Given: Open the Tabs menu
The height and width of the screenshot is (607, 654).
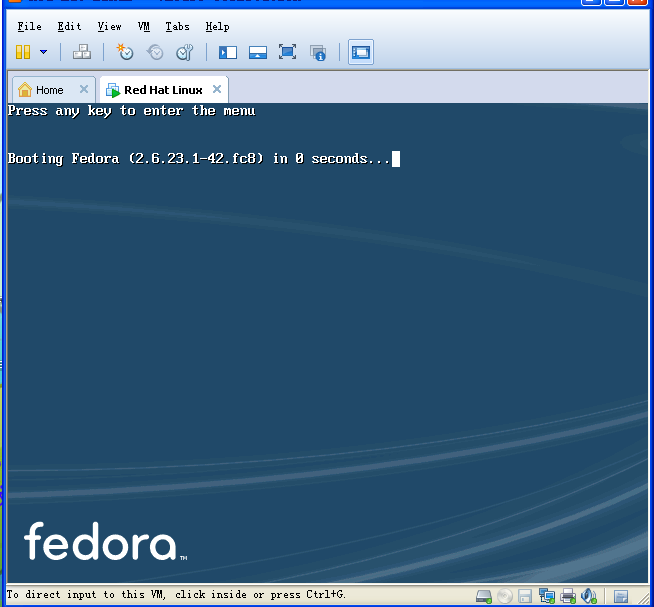Looking at the screenshot, I should pyautogui.click(x=177, y=27).
